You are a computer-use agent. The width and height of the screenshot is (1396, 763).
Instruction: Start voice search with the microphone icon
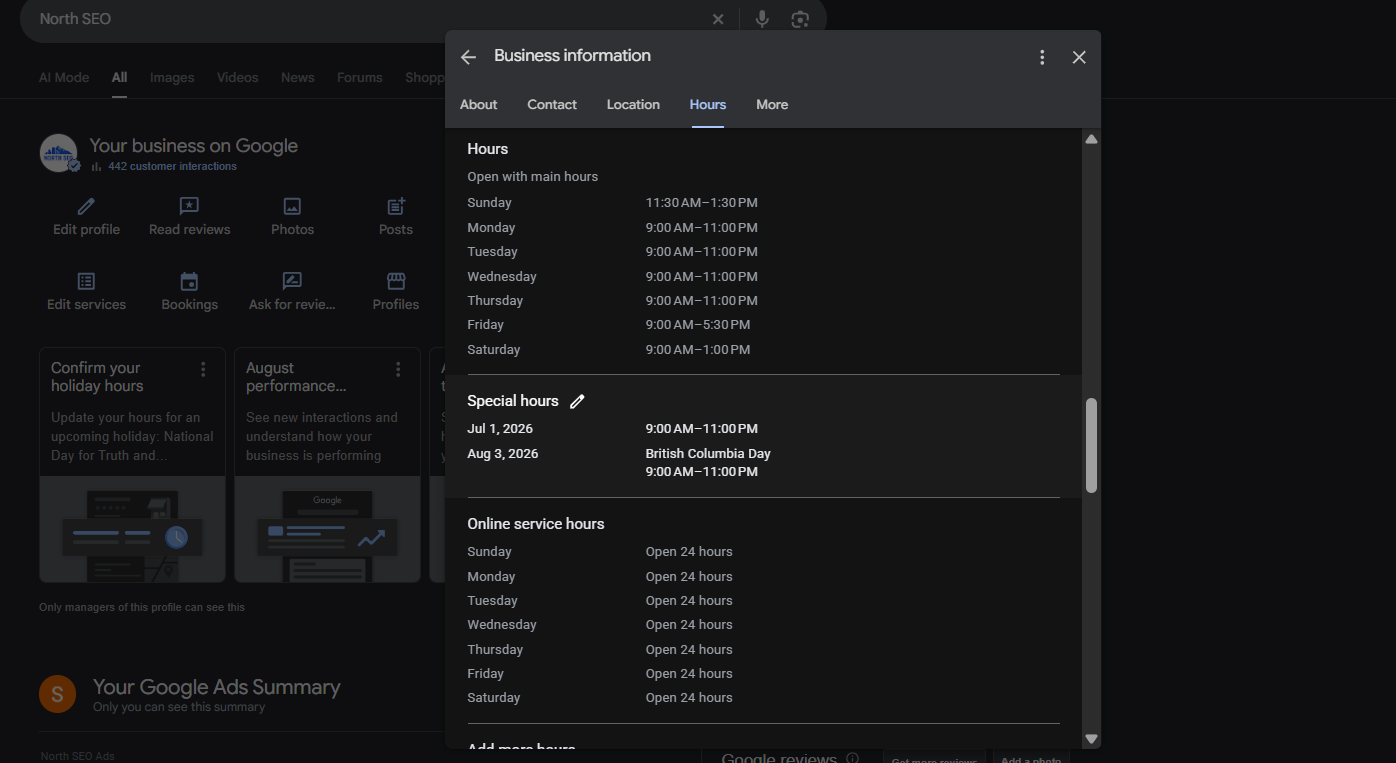pos(762,19)
